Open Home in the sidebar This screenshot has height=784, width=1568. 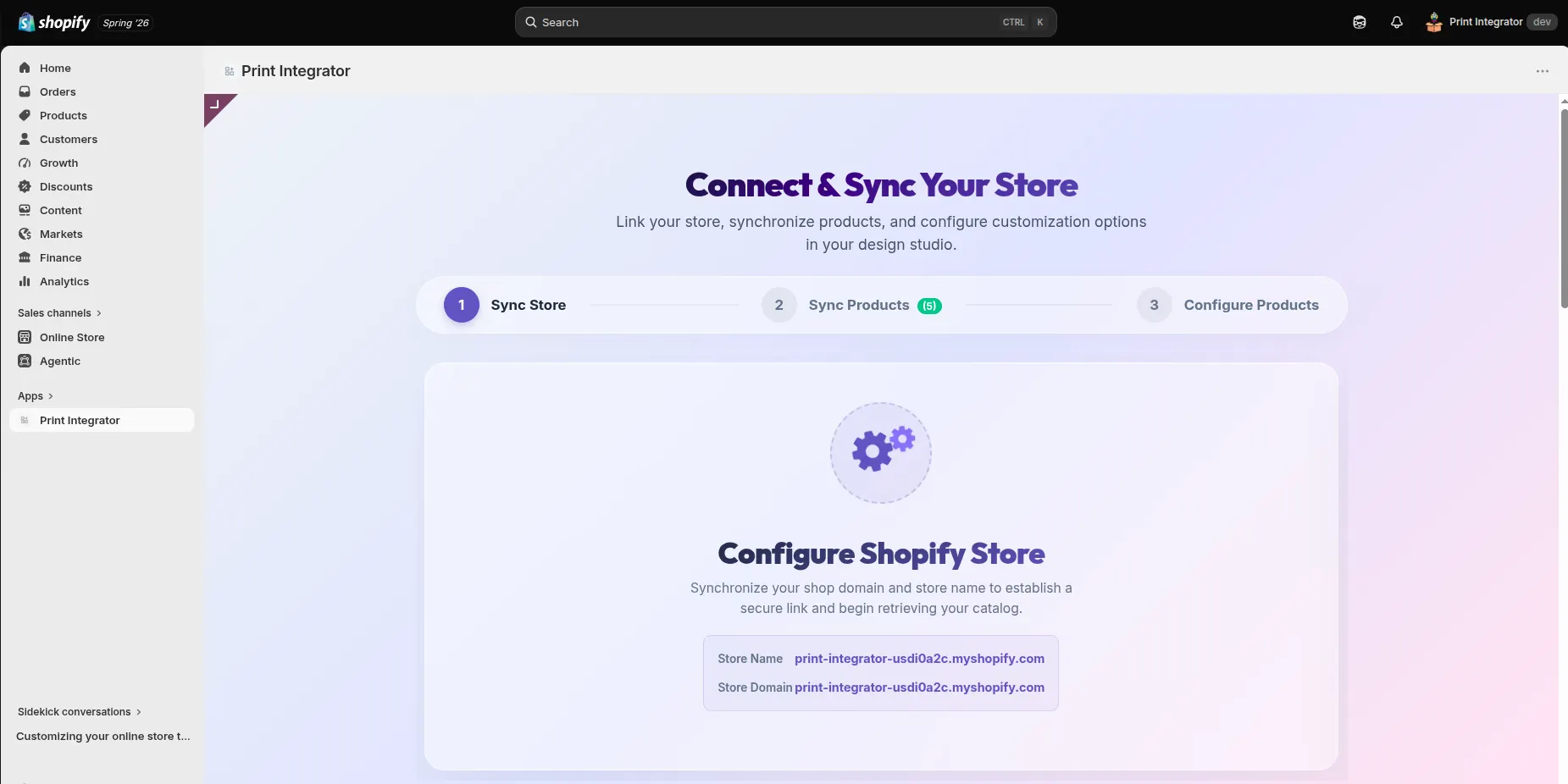coord(102,68)
